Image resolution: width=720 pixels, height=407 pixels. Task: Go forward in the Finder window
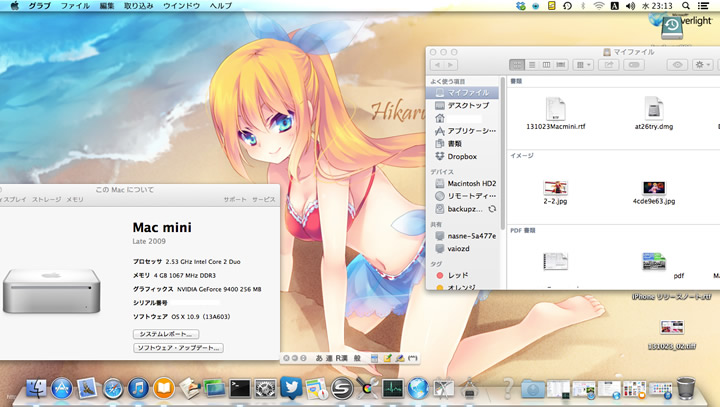click(451, 65)
